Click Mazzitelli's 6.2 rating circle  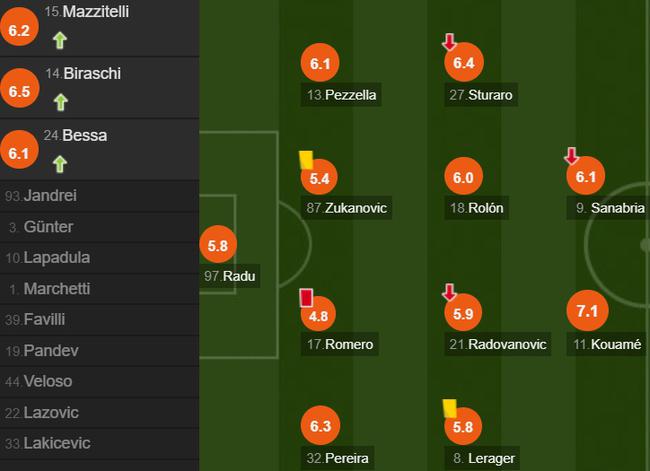pos(19,29)
